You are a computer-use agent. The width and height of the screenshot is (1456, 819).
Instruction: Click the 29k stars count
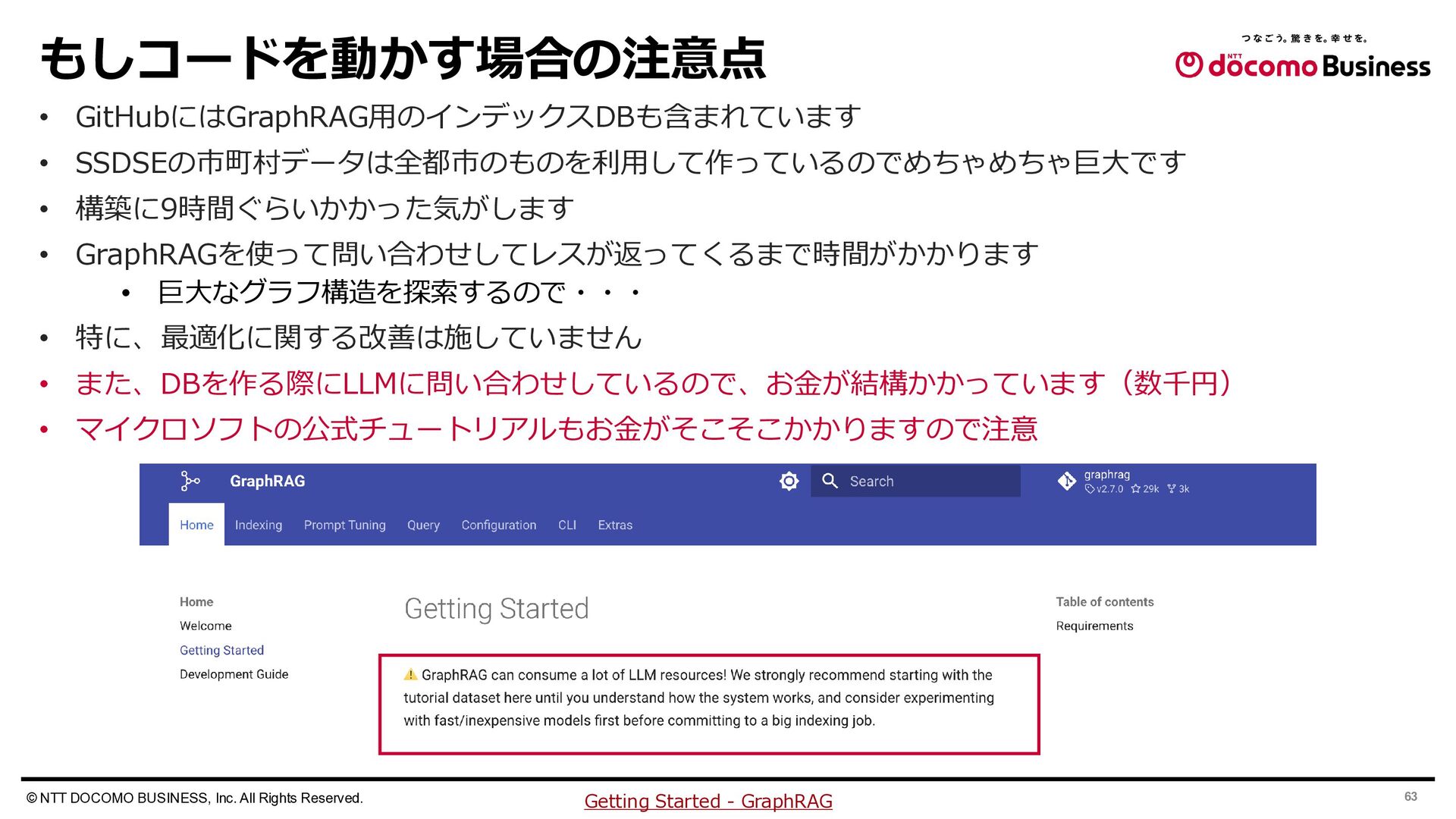[x=1144, y=489]
